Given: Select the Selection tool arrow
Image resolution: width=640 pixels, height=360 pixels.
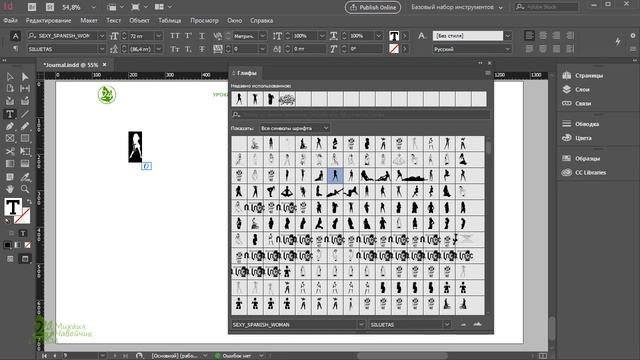Looking at the screenshot, I should [10, 76].
